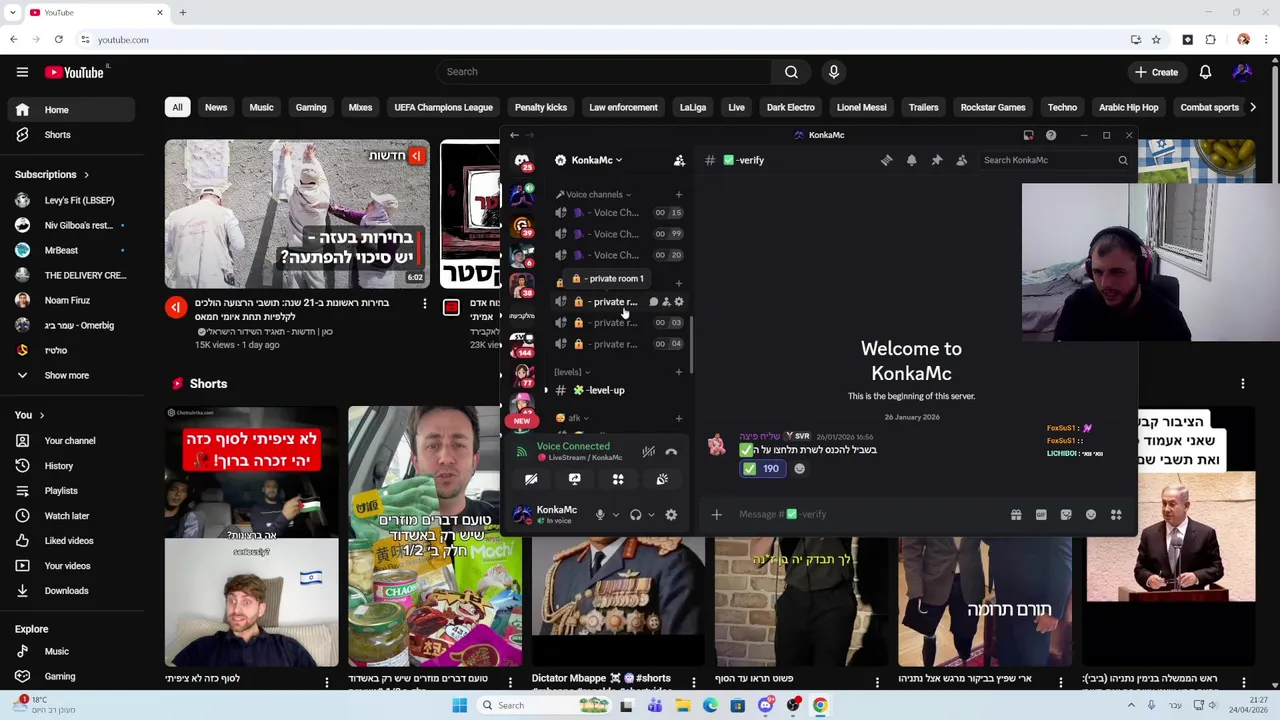This screenshot has width=1280, height=720.
Task: Open notification settings bell in Discord header
Action: click(911, 160)
